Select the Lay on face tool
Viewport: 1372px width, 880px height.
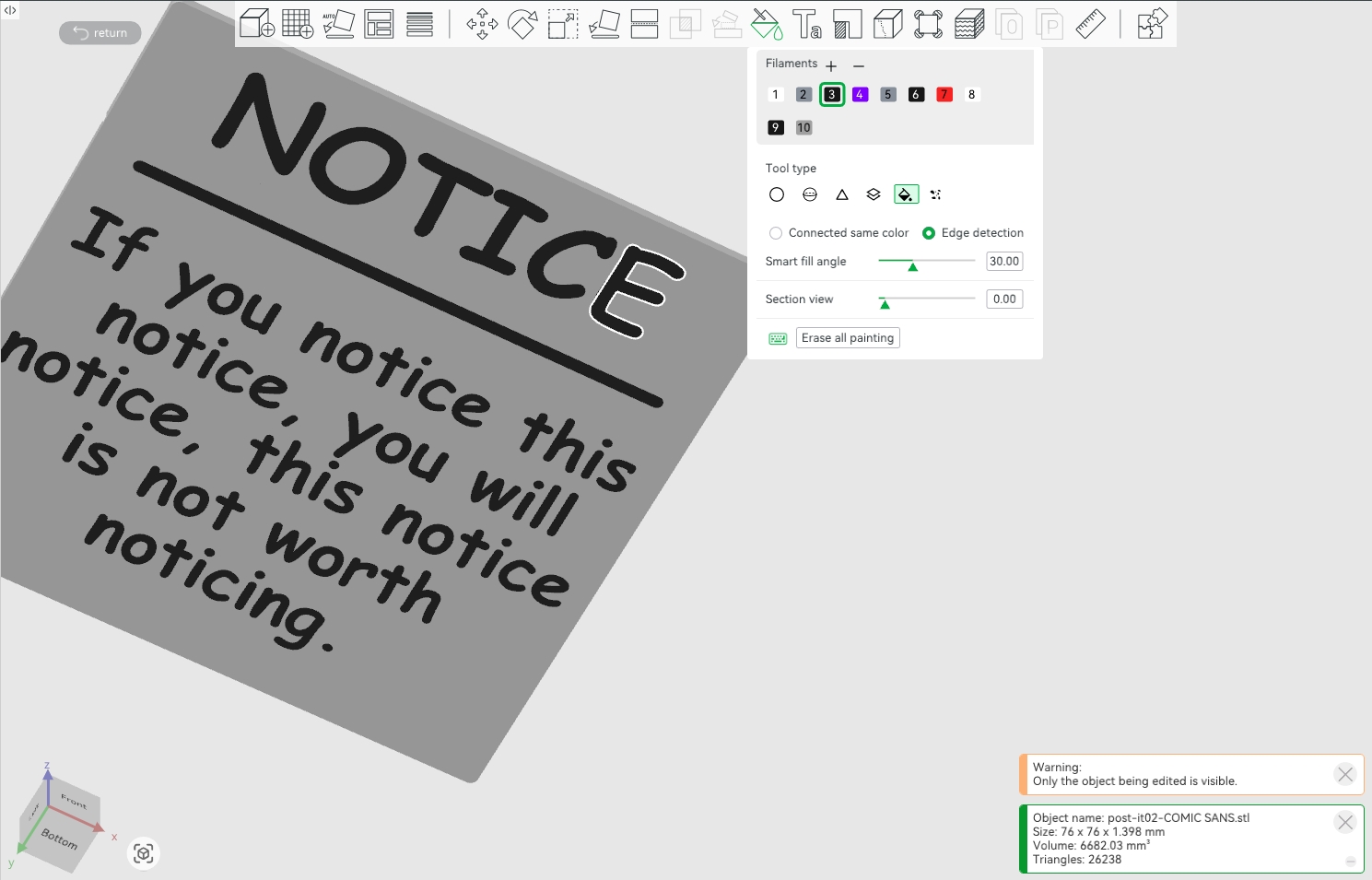604,23
